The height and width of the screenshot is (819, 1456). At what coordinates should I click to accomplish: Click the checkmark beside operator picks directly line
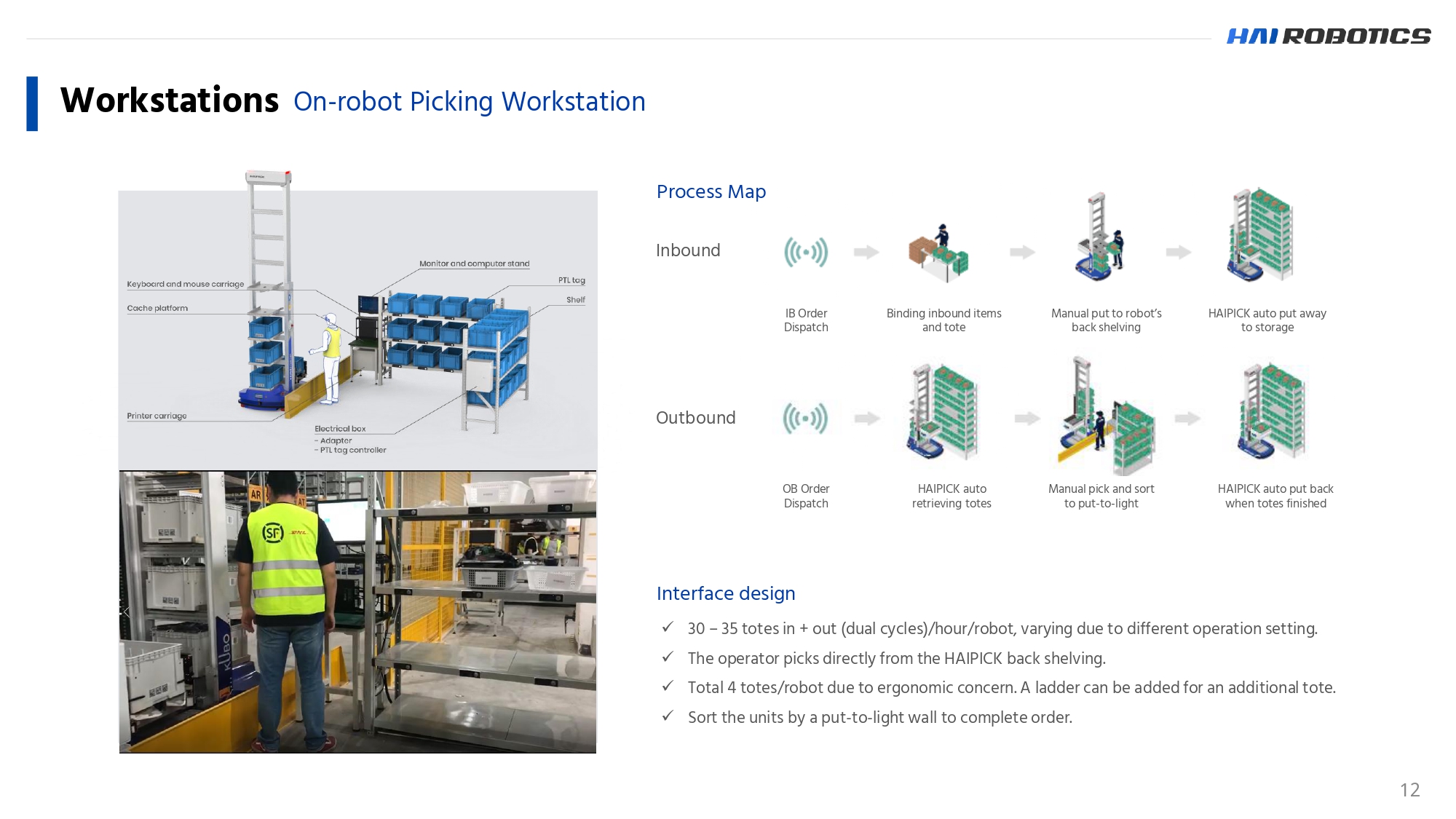tap(668, 657)
